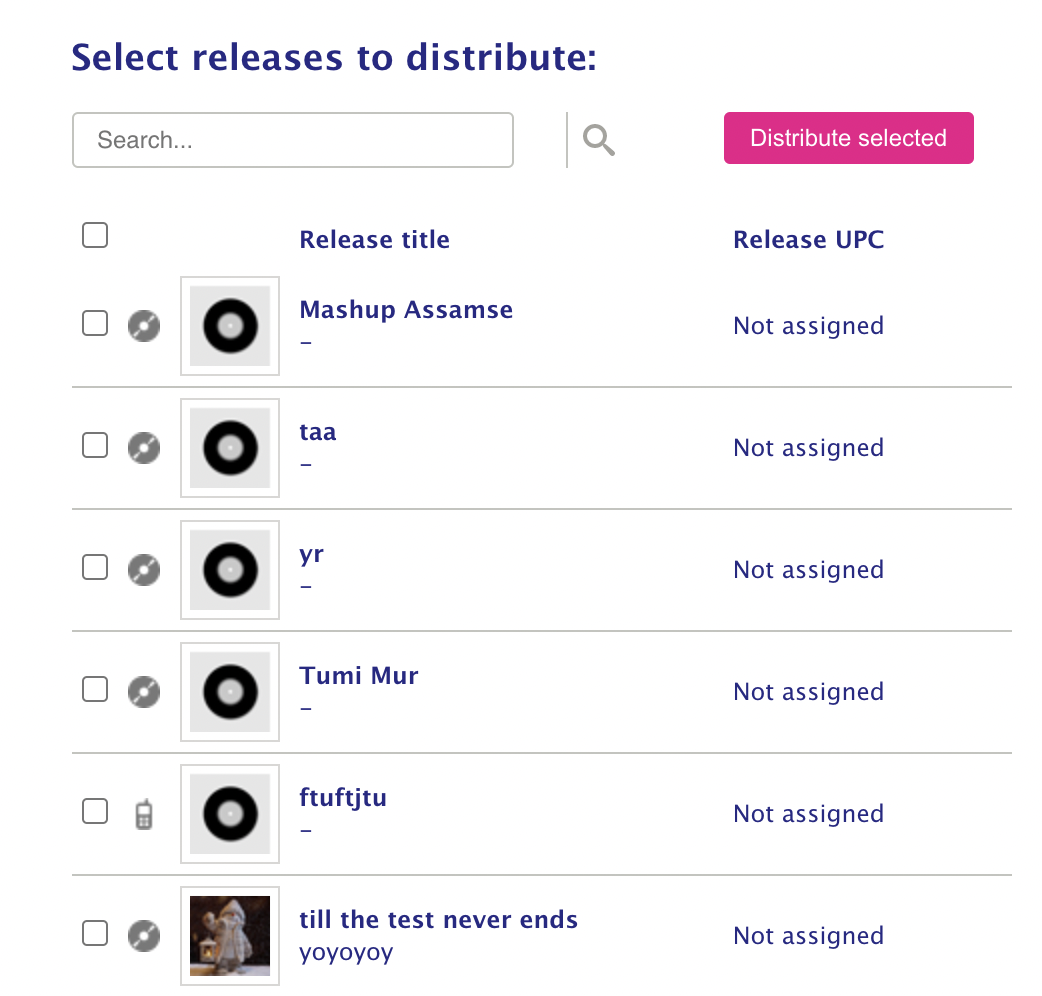
Task: Check the ftuftjtu release checkbox
Action: 95,811
